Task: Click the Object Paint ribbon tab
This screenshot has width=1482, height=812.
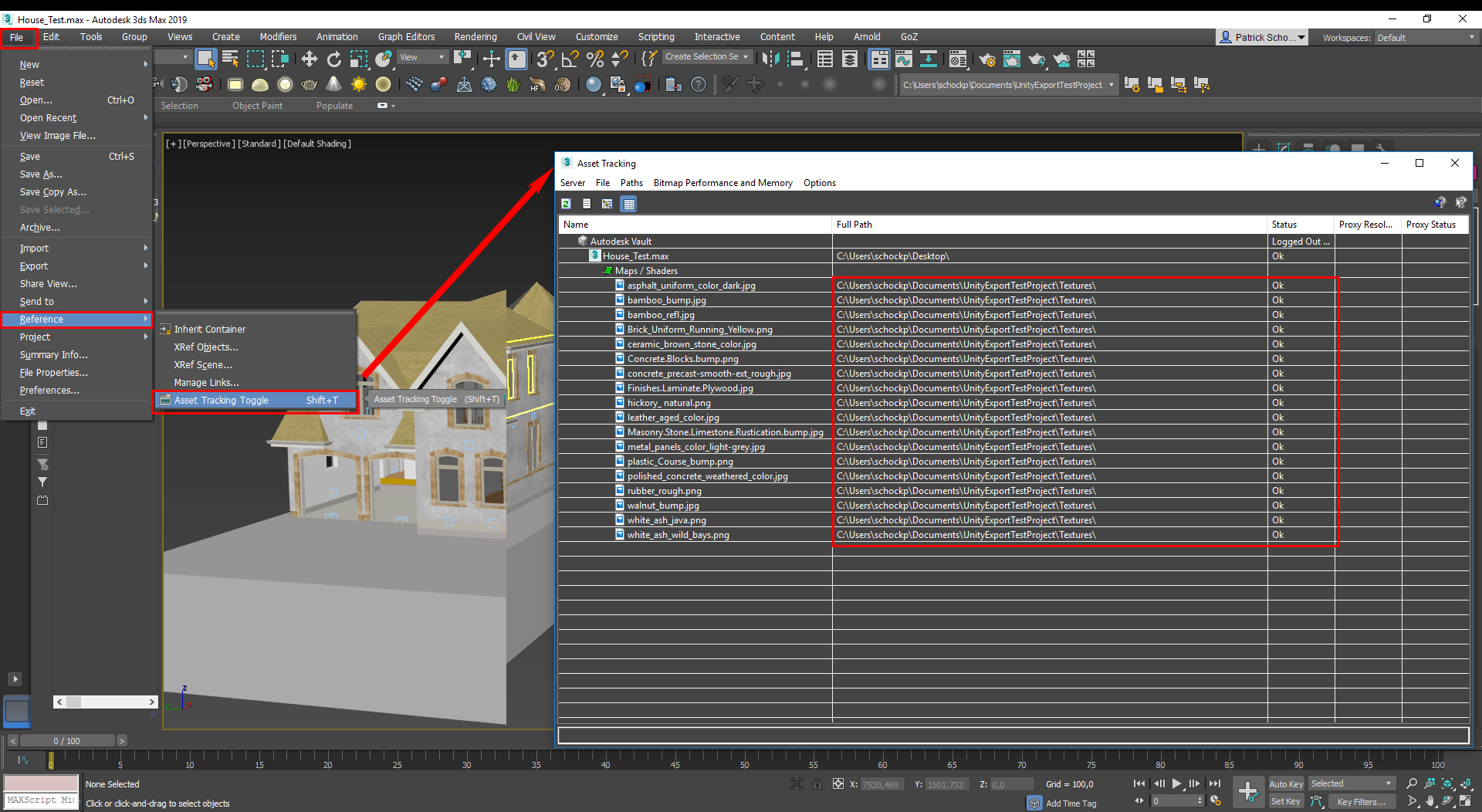Action: click(257, 106)
